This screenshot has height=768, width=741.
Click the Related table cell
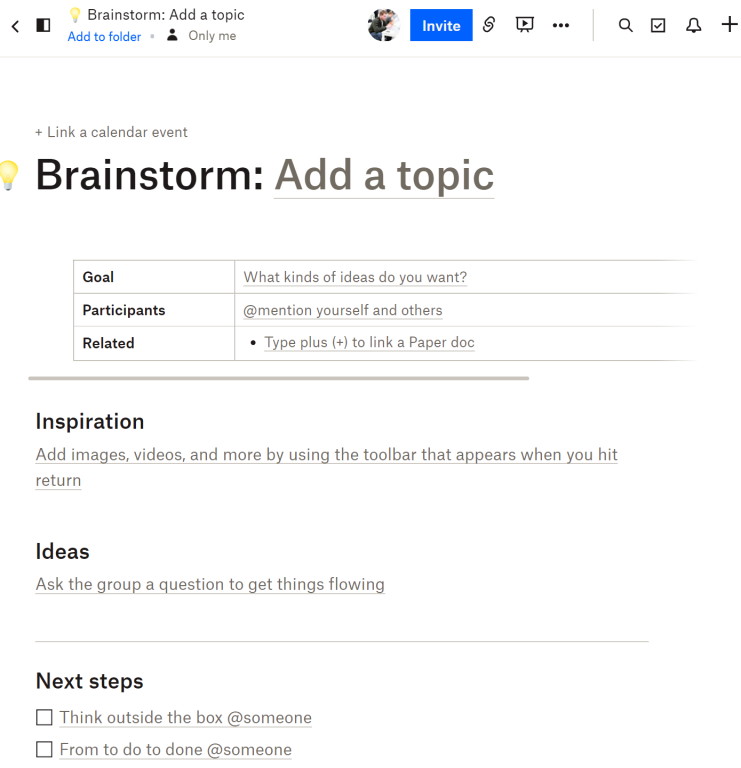(x=154, y=343)
